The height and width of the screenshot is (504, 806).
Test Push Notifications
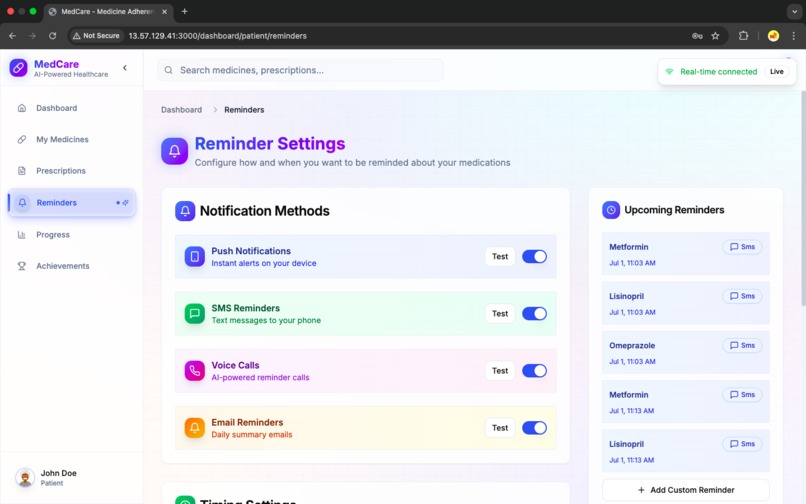coord(500,257)
